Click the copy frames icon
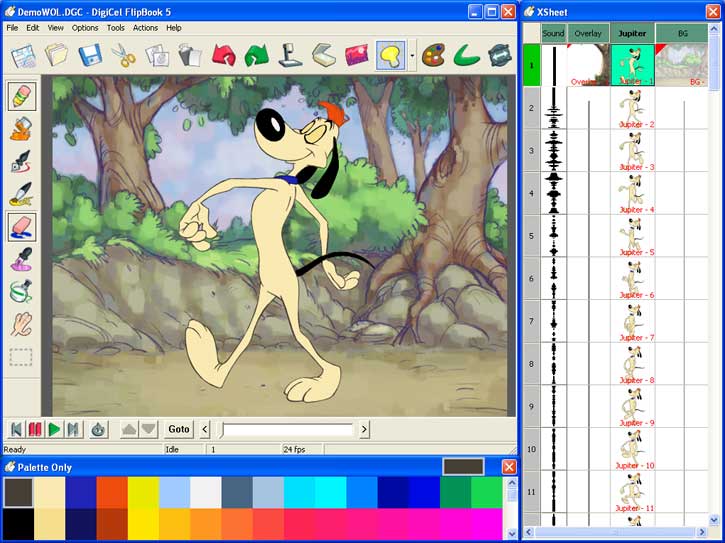The width and height of the screenshot is (725, 543). 157,56
